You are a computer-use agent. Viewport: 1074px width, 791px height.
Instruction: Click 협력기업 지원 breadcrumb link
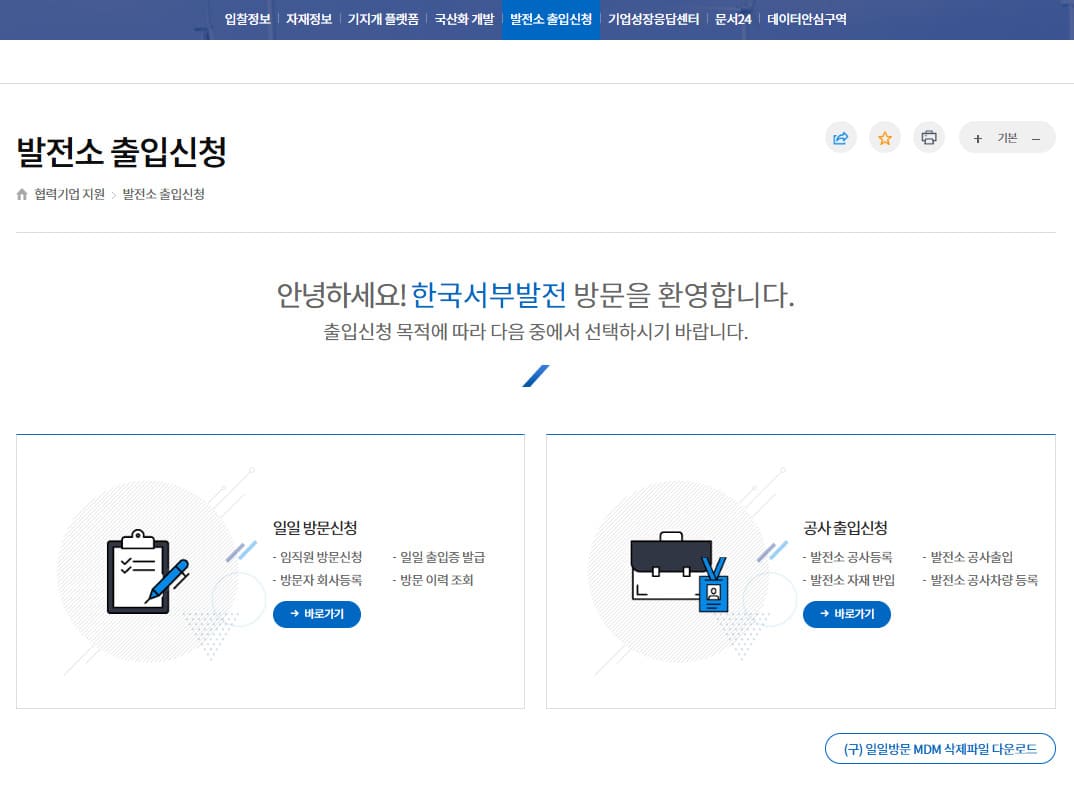70,194
